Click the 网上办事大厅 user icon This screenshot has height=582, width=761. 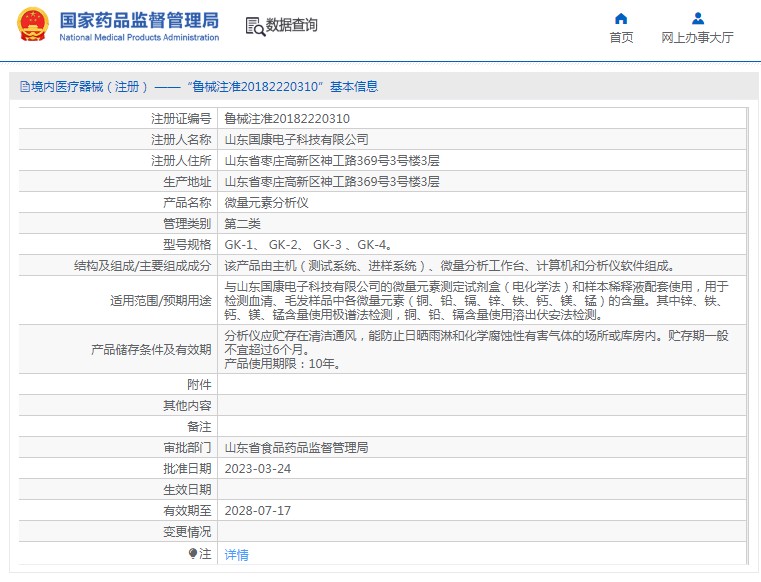697,18
